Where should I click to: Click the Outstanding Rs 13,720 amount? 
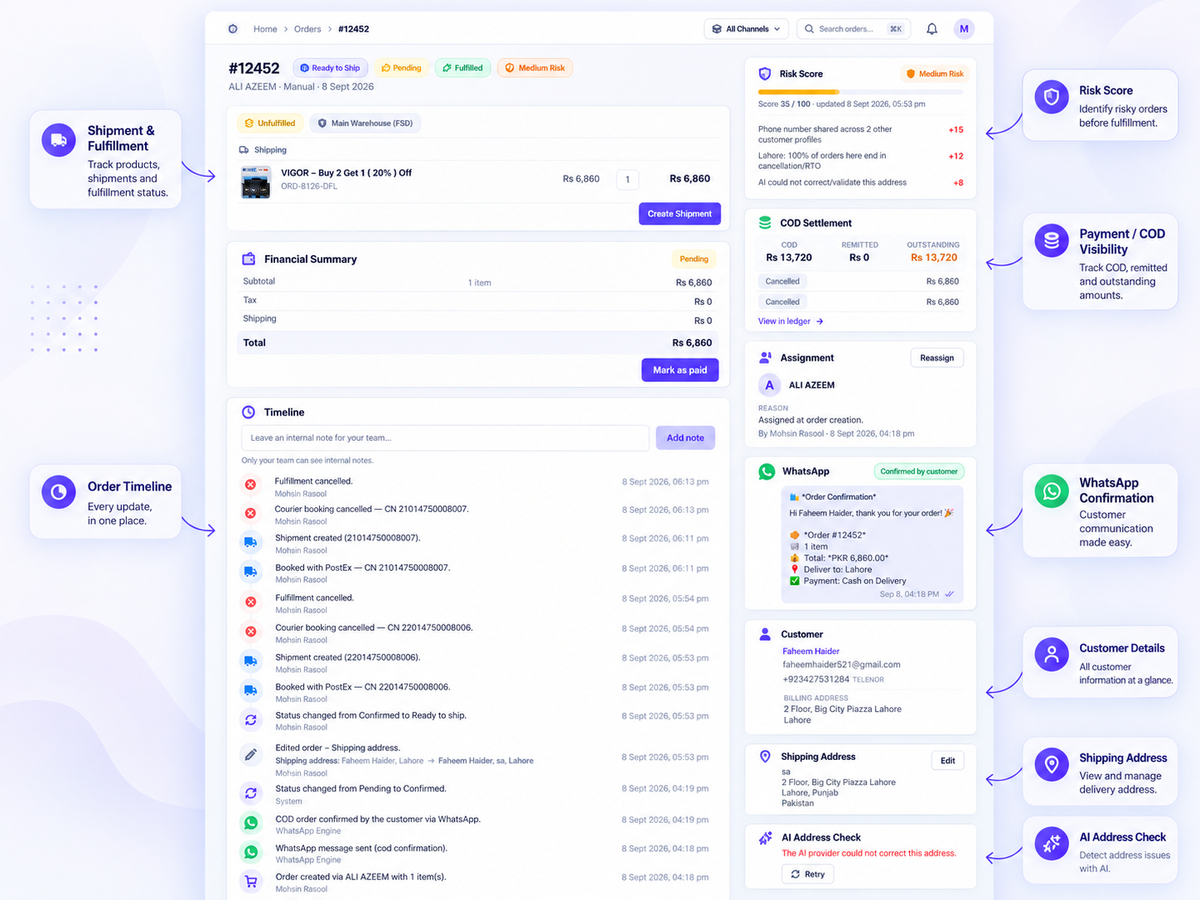point(933,257)
